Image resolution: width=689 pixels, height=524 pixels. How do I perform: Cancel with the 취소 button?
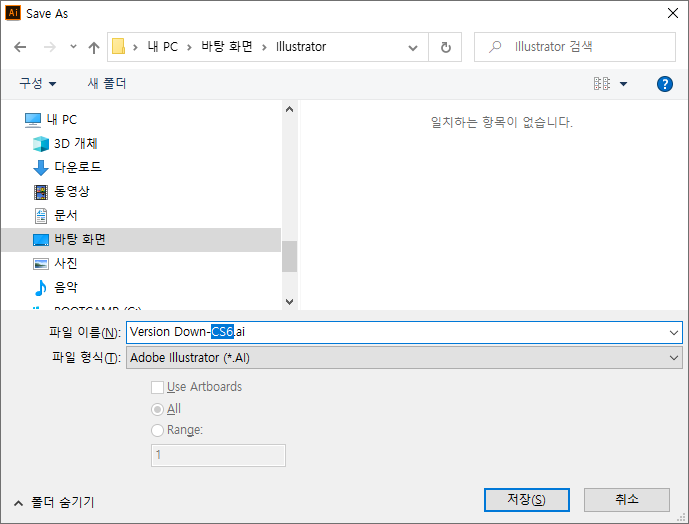(626, 499)
